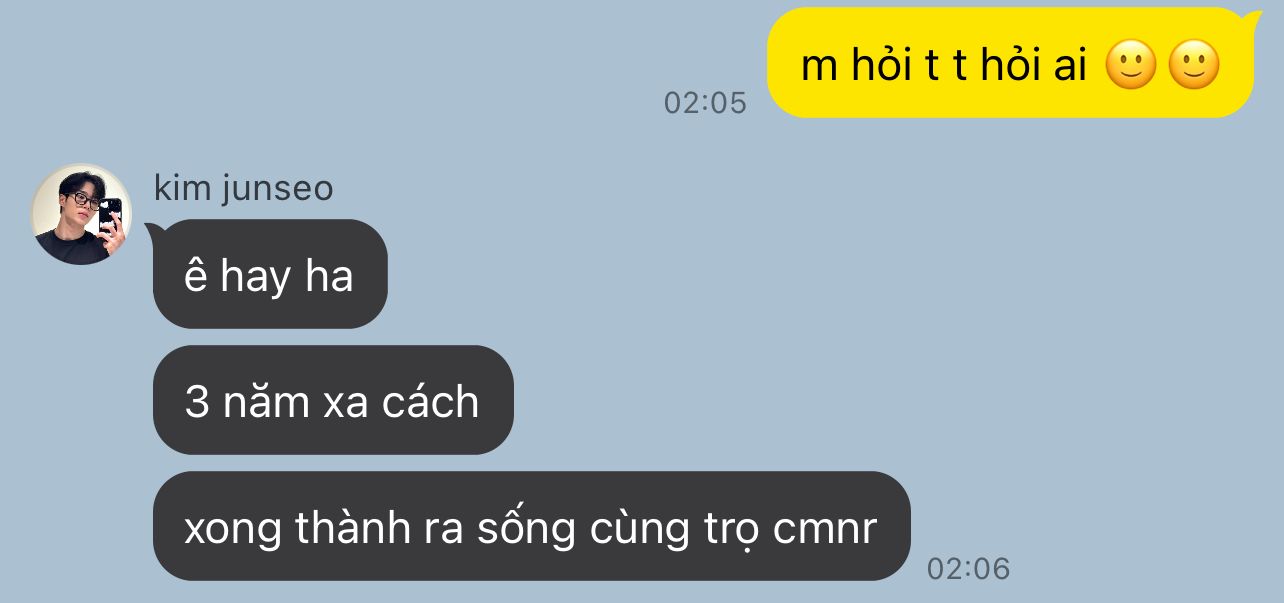The height and width of the screenshot is (603, 1284).
Task: Select the message ending in "cùng trọ cmnr"
Action: coord(532,526)
